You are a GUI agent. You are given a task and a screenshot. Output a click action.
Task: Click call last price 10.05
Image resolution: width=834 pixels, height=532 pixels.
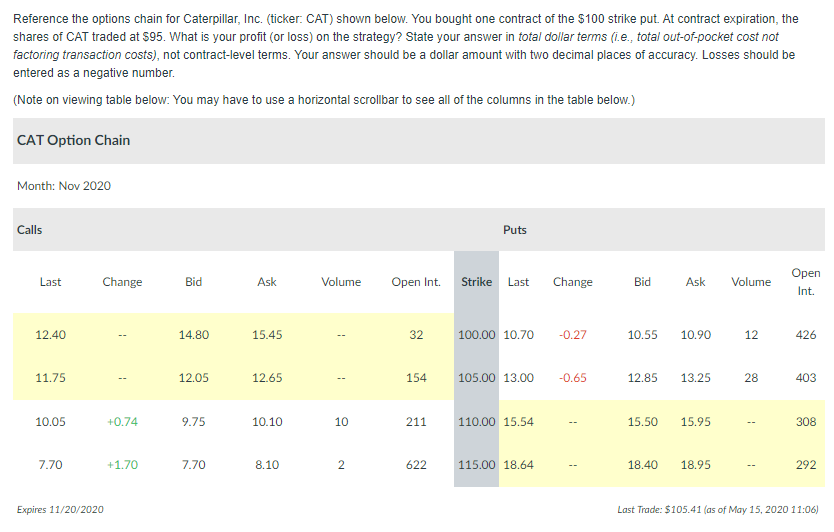click(51, 422)
